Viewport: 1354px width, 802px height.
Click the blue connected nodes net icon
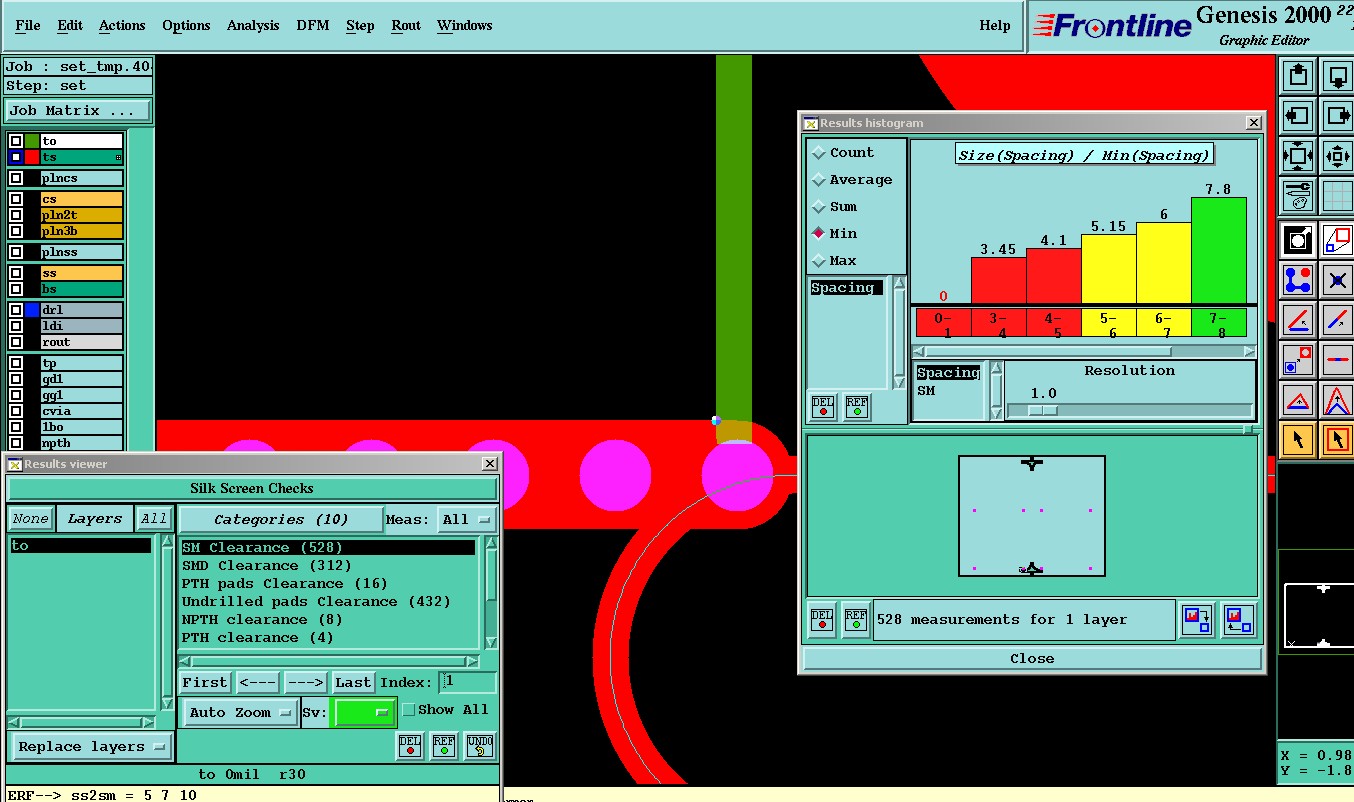tap(1298, 280)
